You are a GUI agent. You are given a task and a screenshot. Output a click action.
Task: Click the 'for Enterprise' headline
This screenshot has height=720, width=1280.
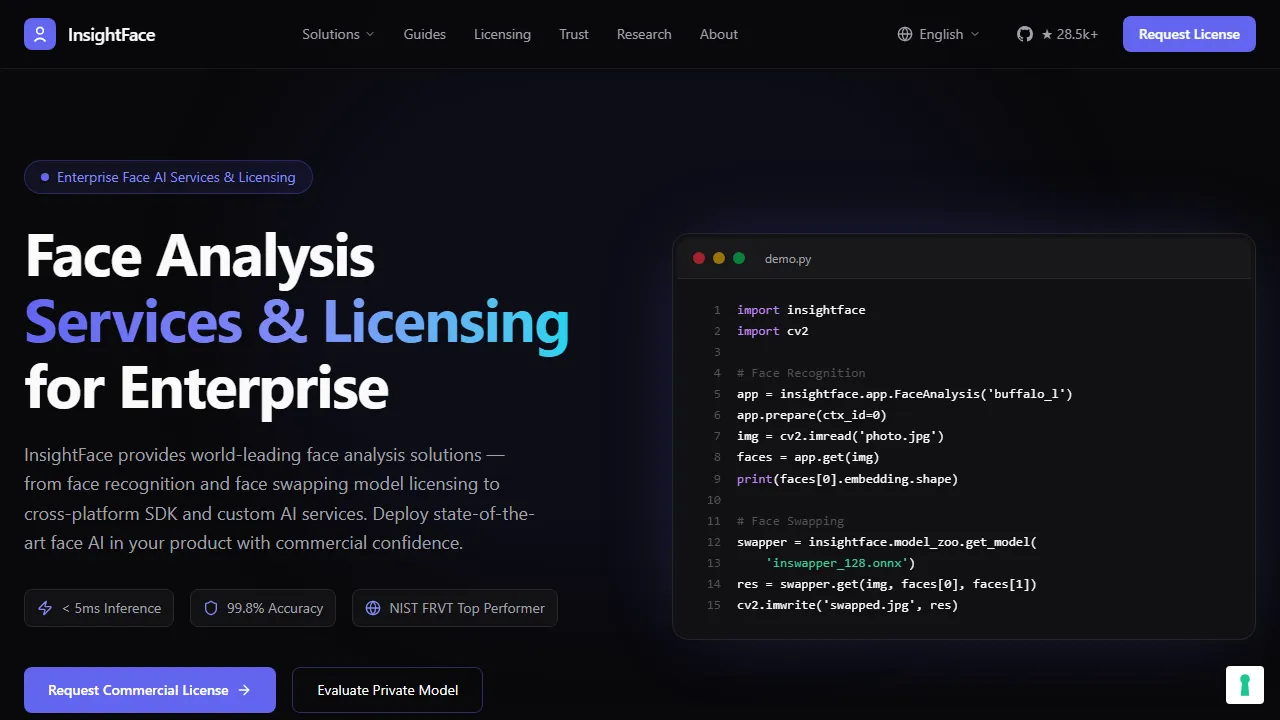click(207, 388)
